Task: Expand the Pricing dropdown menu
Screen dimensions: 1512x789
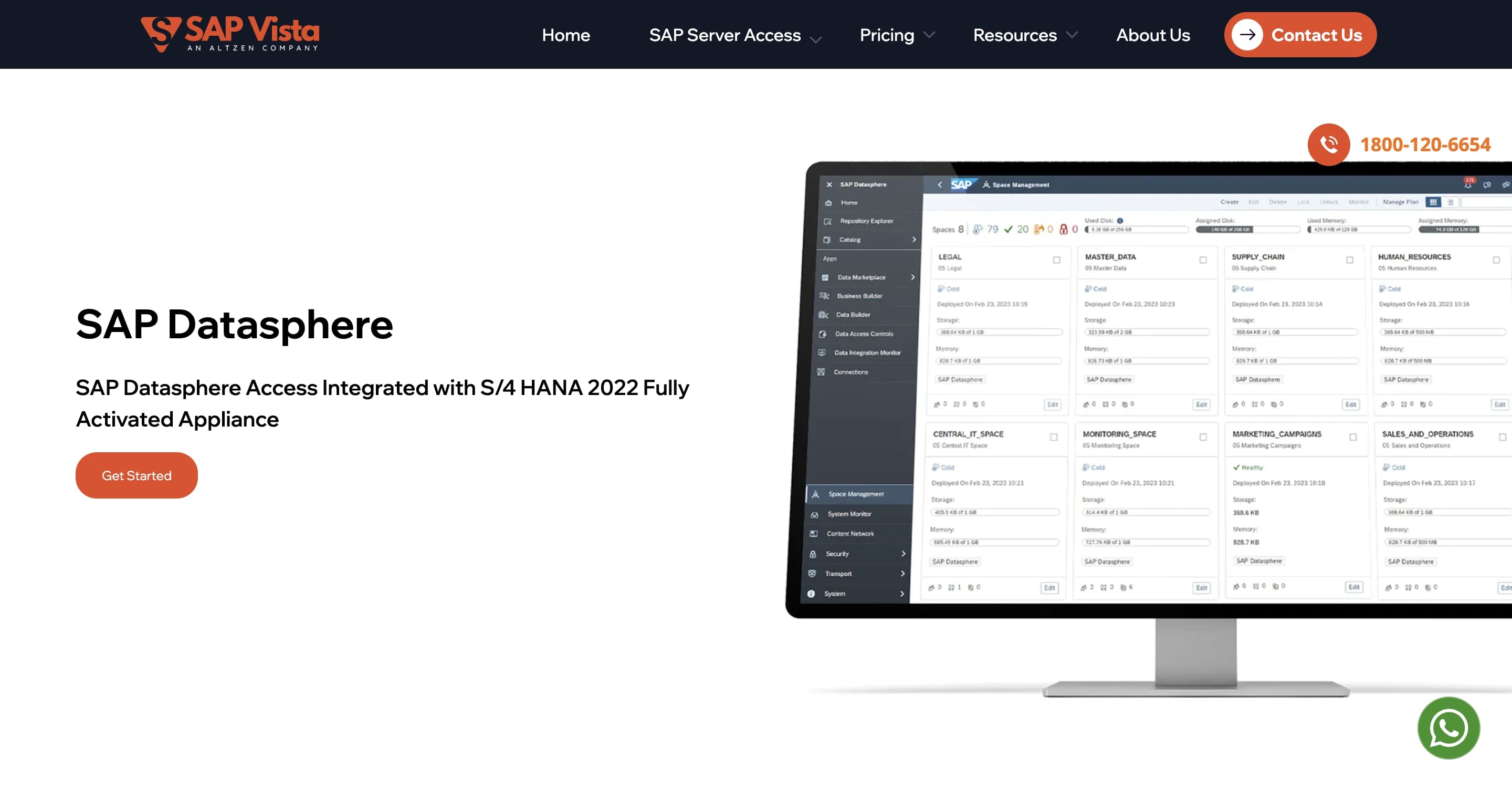Action: tap(896, 35)
